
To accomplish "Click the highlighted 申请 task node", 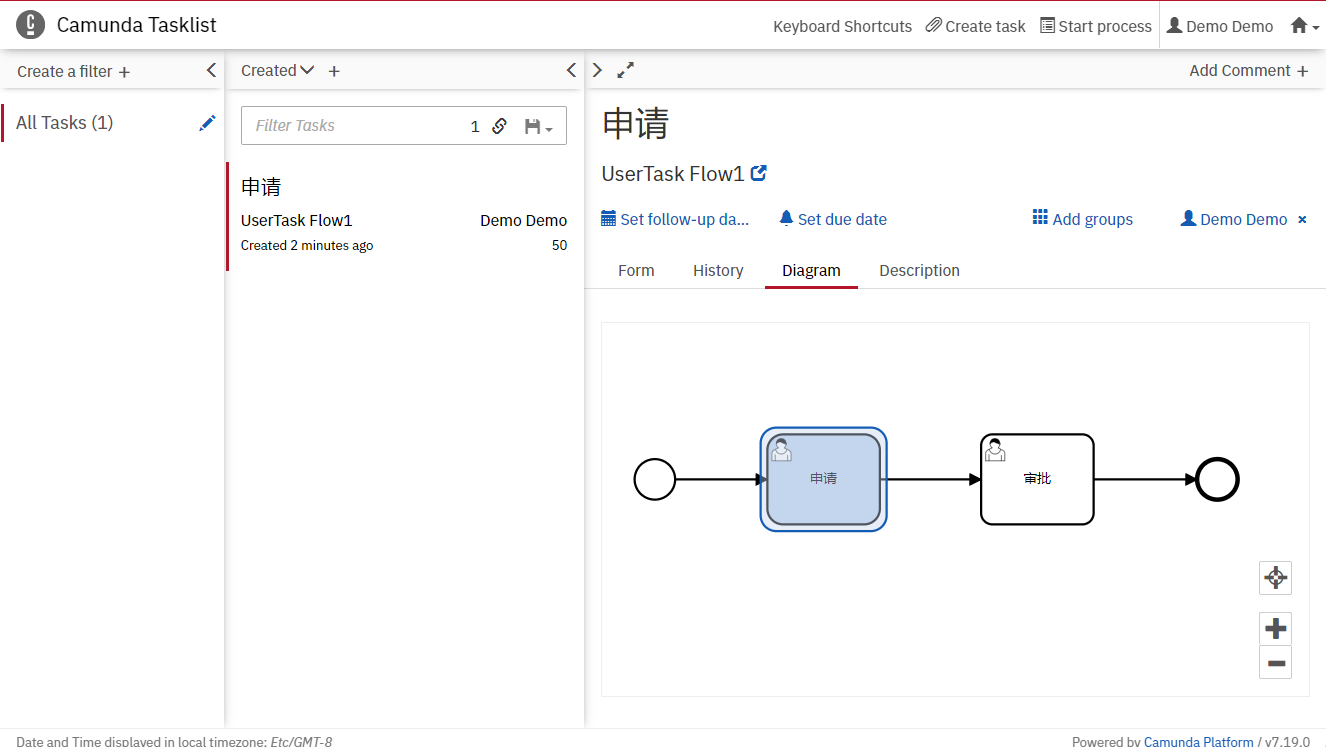I will 823,479.
